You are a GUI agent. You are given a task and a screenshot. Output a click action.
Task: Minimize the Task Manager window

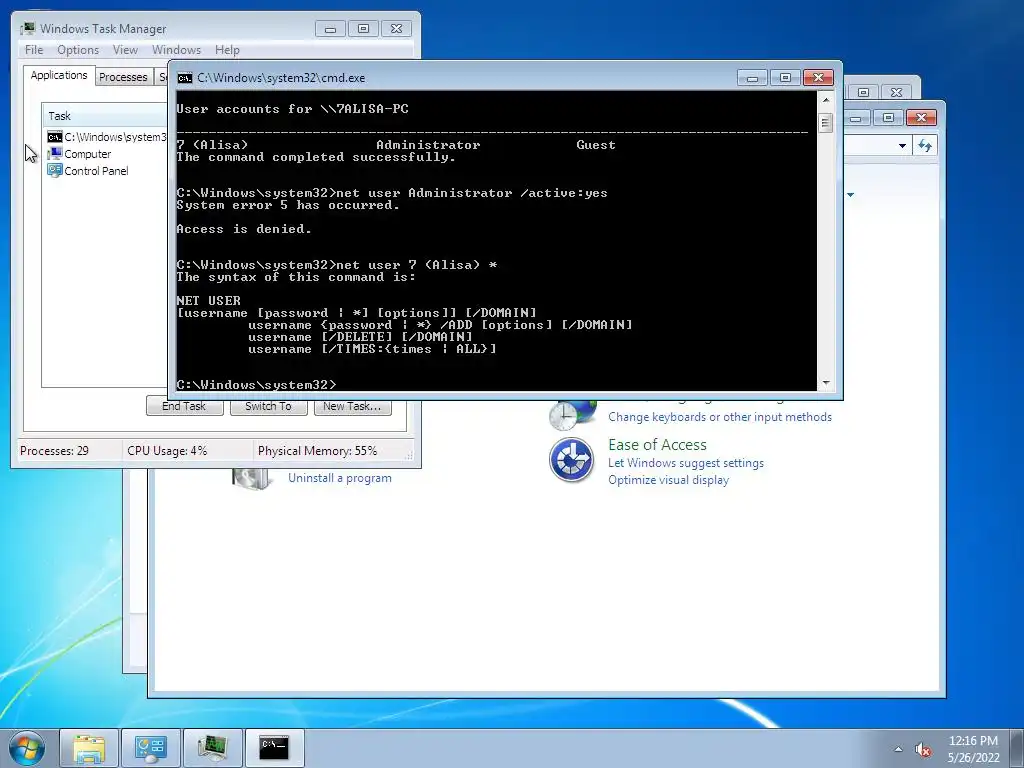(x=330, y=29)
